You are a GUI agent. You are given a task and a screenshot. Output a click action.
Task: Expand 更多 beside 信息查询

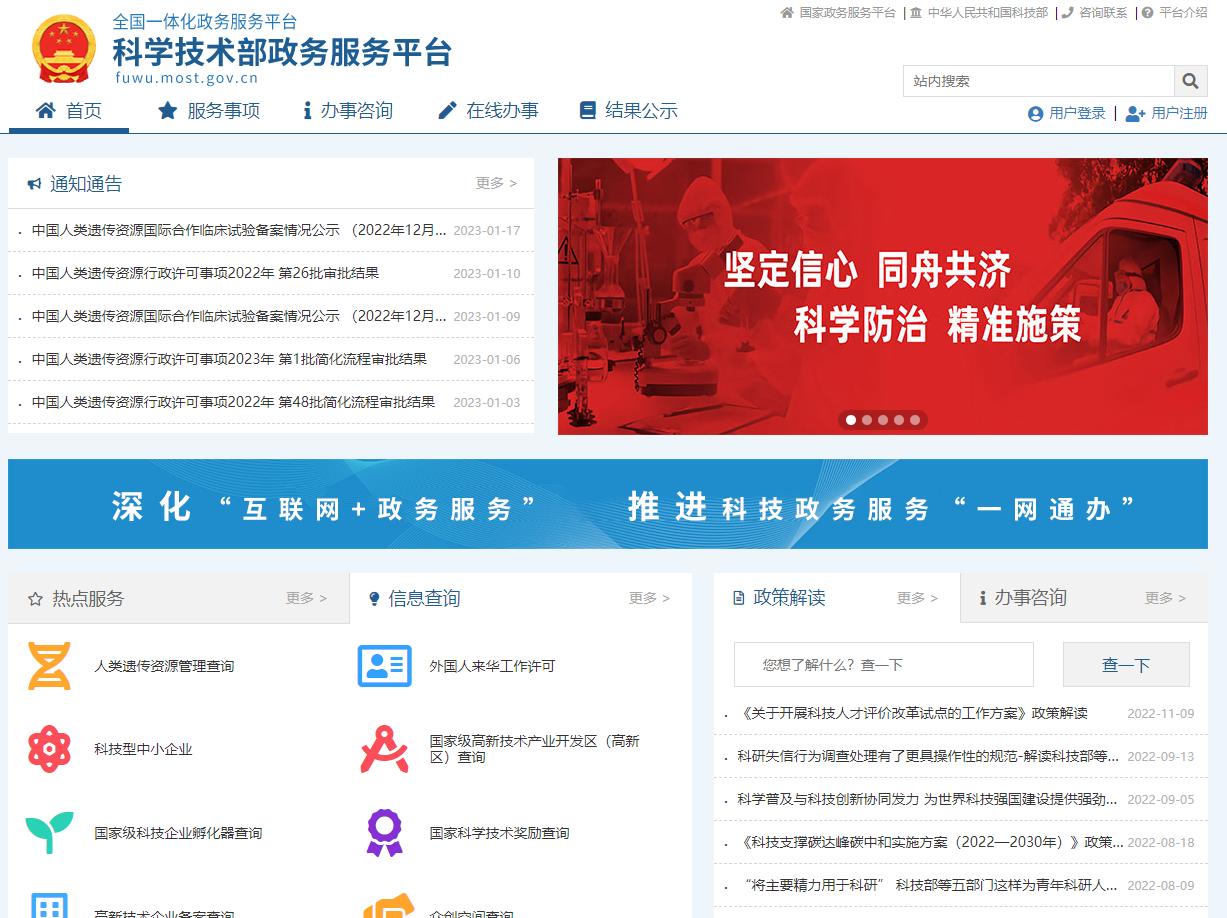coord(649,598)
